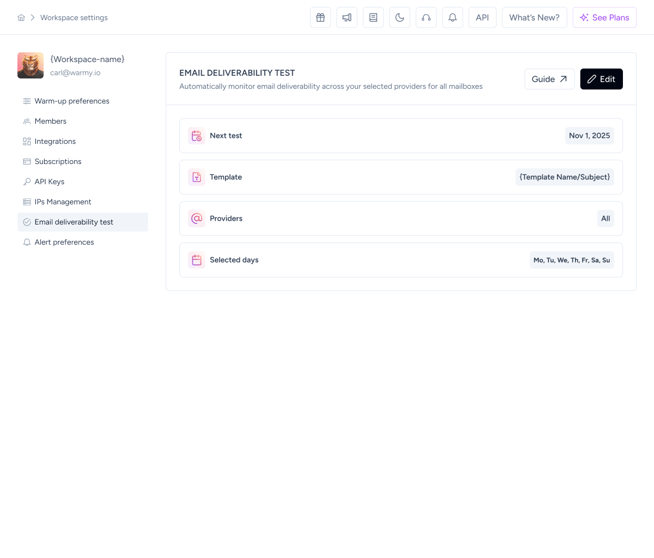The width and height of the screenshot is (654, 558).
Task: Click the Providers All value
Action: point(606,219)
